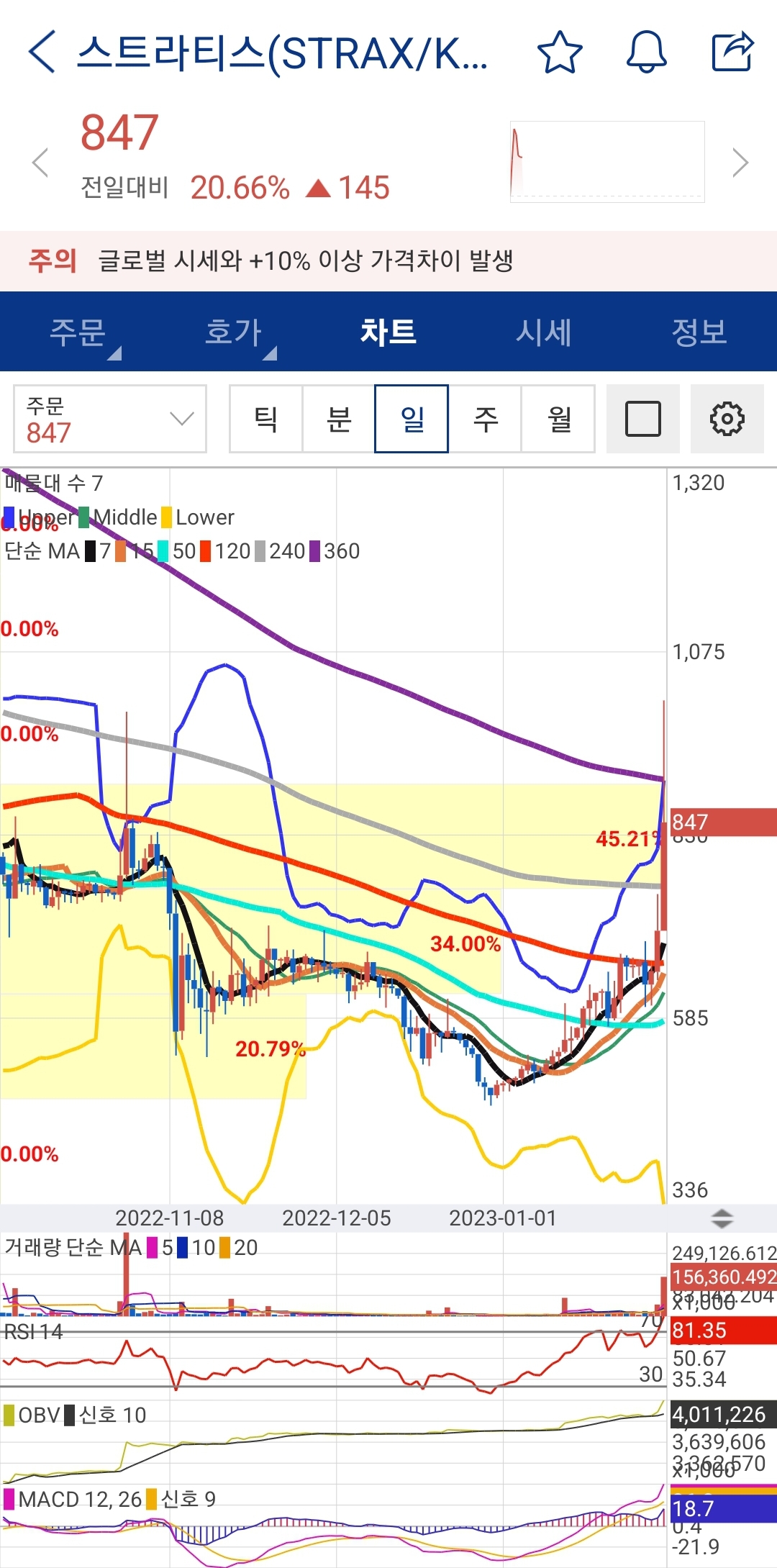
Task: Select the 차트 tab
Action: [388, 332]
